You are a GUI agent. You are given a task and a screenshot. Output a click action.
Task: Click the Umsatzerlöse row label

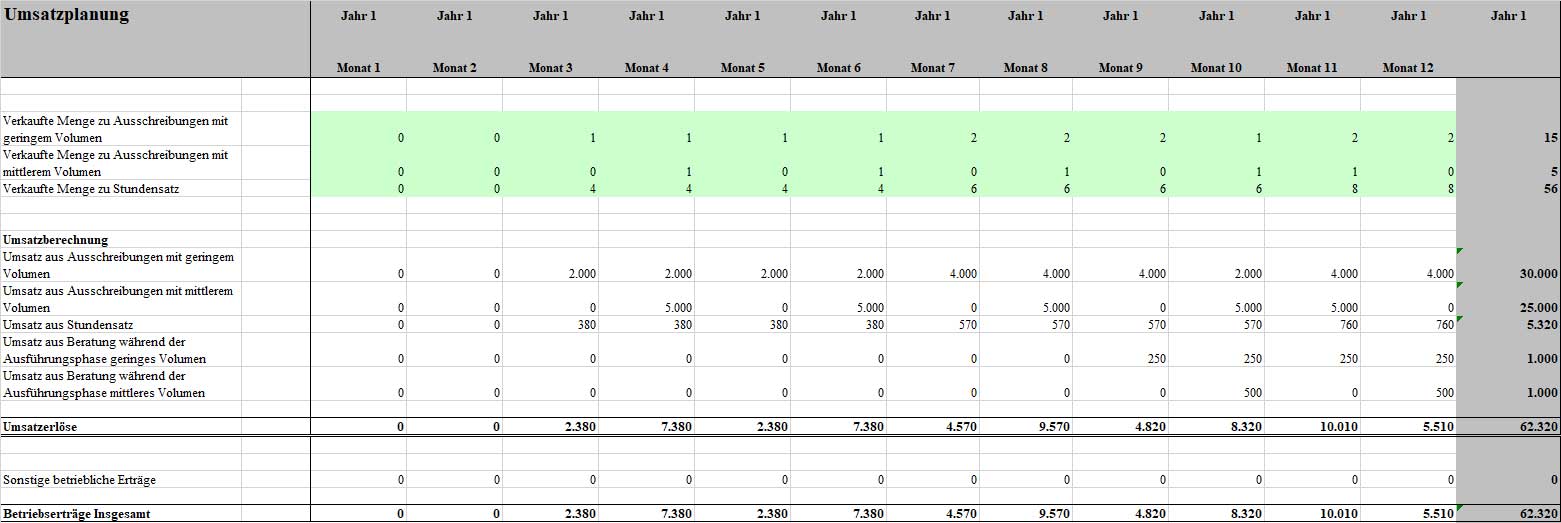41,427
